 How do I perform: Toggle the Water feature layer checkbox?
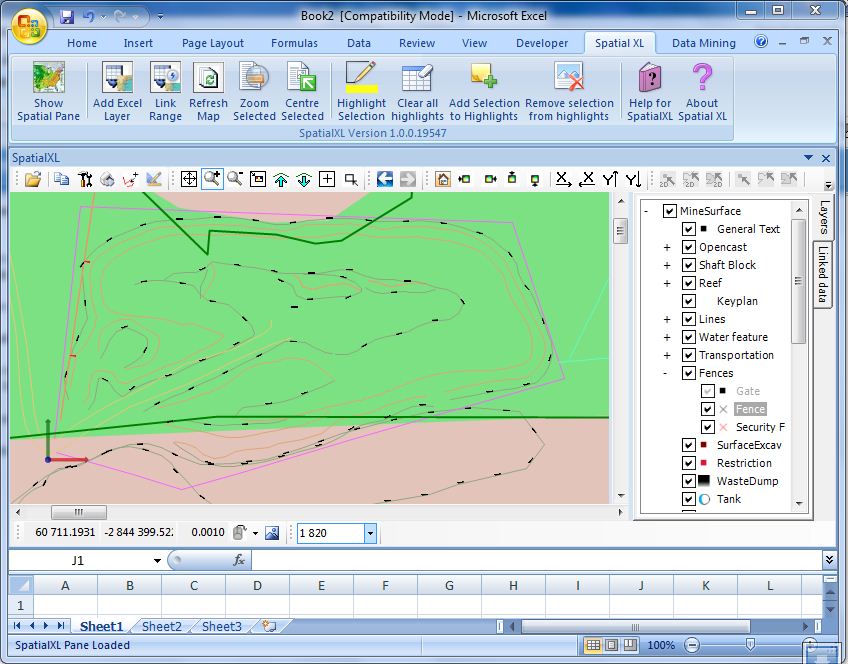[689, 337]
